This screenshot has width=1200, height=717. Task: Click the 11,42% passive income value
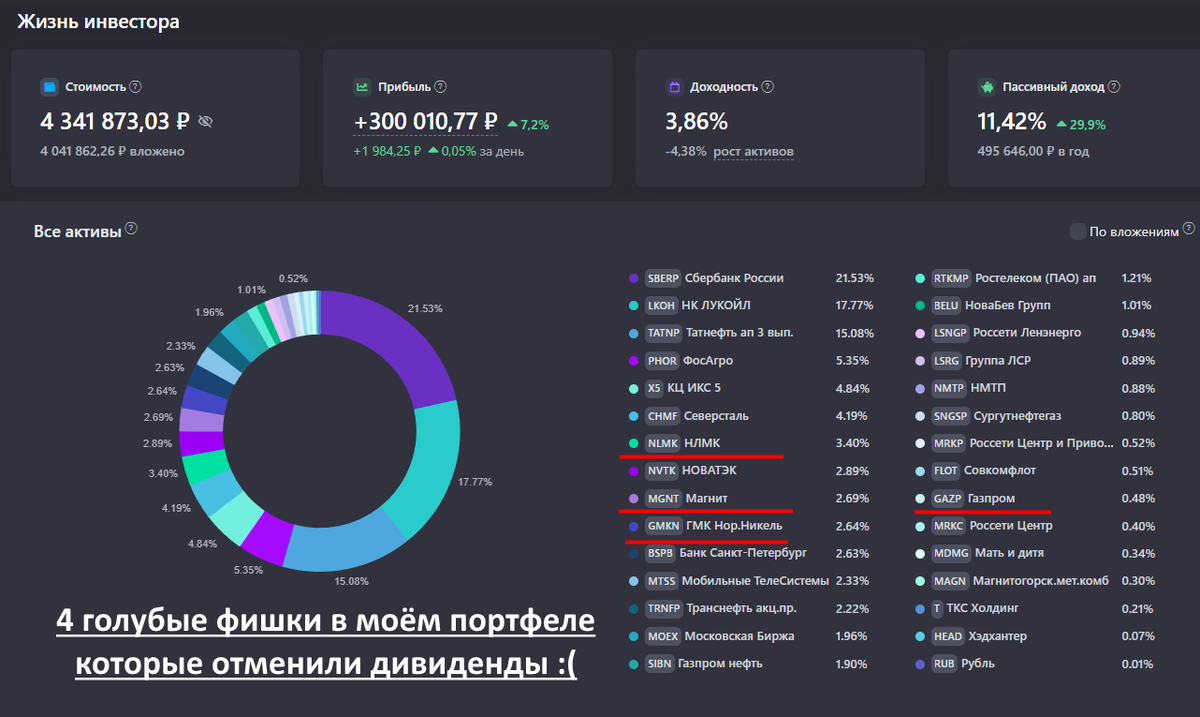coord(1011,122)
